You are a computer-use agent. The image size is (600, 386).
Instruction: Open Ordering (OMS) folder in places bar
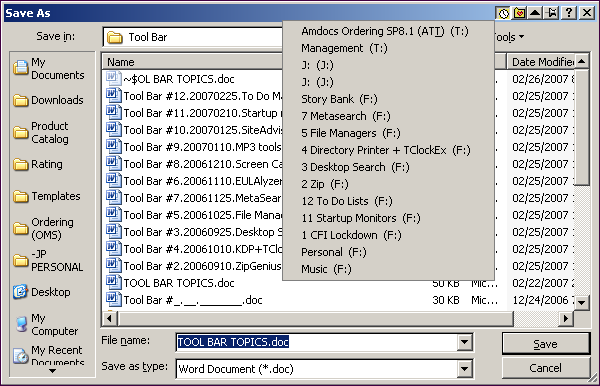click(43, 228)
